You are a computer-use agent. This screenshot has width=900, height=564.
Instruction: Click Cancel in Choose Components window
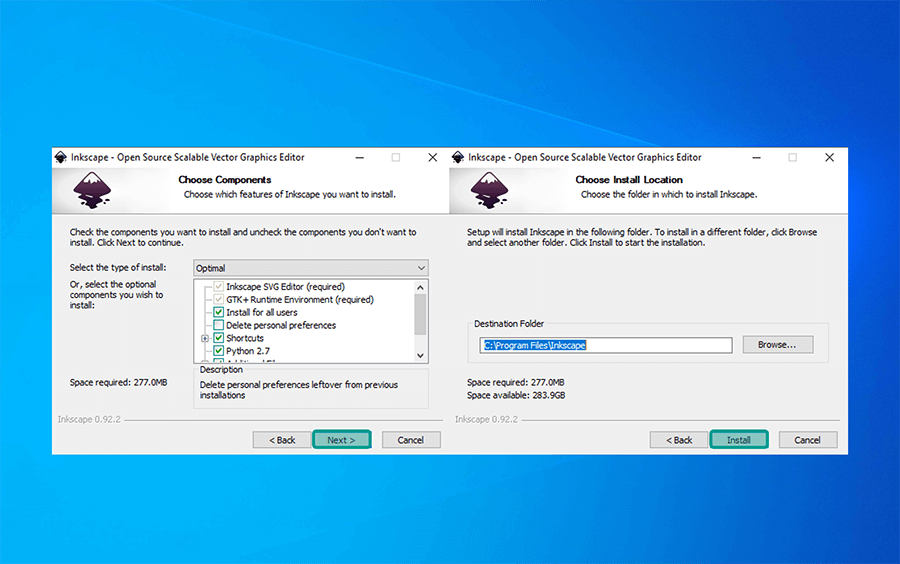click(411, 440)
